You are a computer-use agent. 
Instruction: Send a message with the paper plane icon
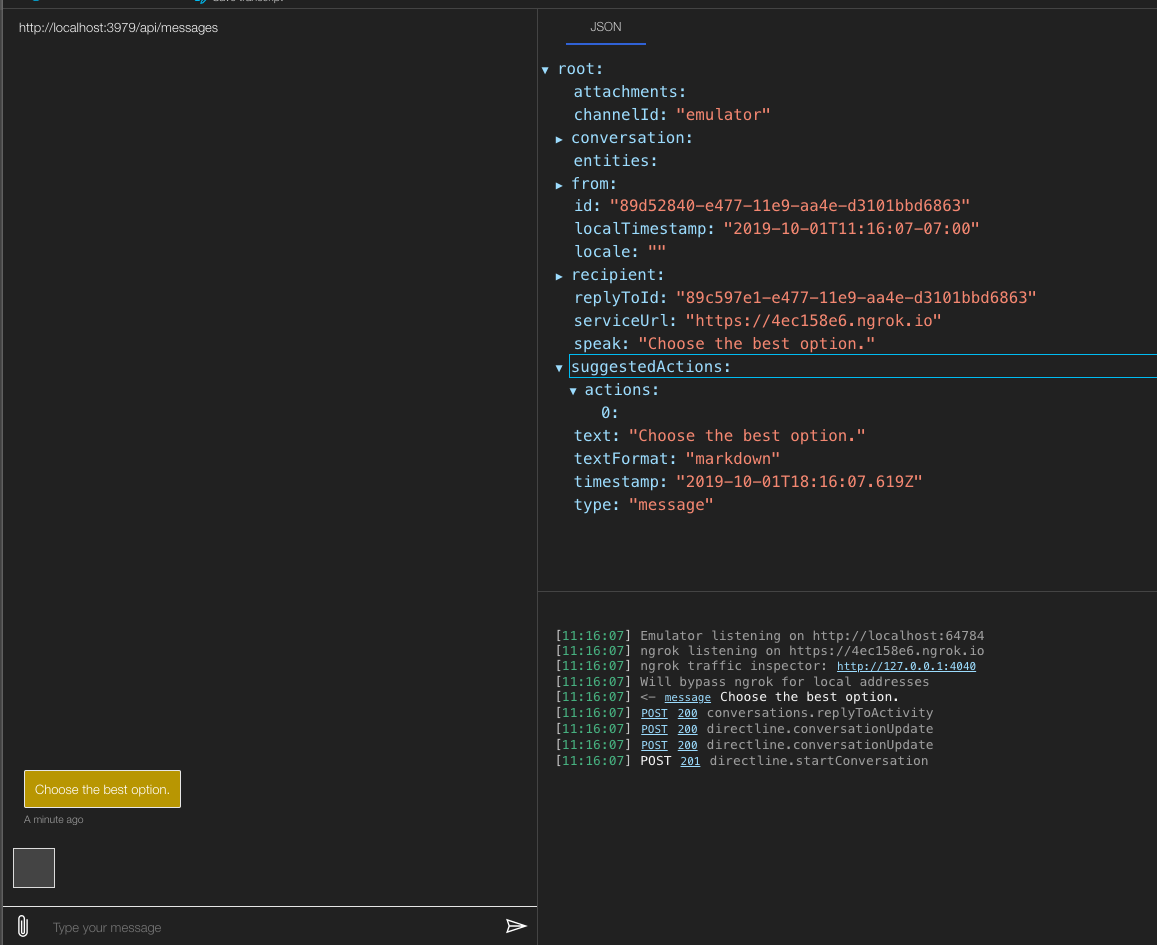click(517, 926)
